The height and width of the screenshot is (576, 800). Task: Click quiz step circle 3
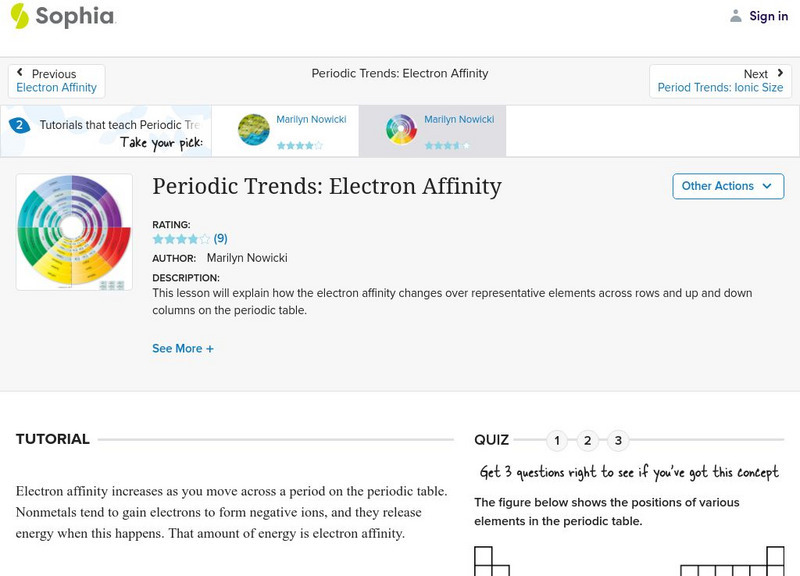coord(618,439)
